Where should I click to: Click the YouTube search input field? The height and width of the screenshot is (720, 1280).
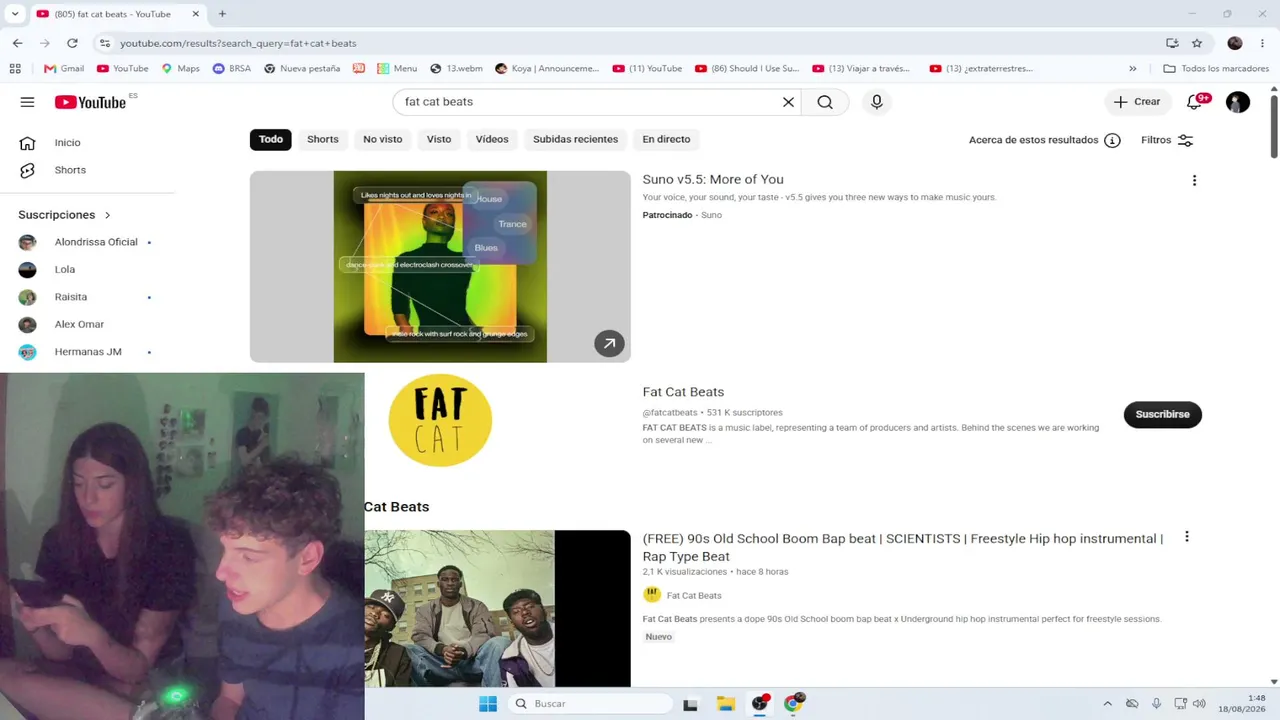tap(590, 102)
